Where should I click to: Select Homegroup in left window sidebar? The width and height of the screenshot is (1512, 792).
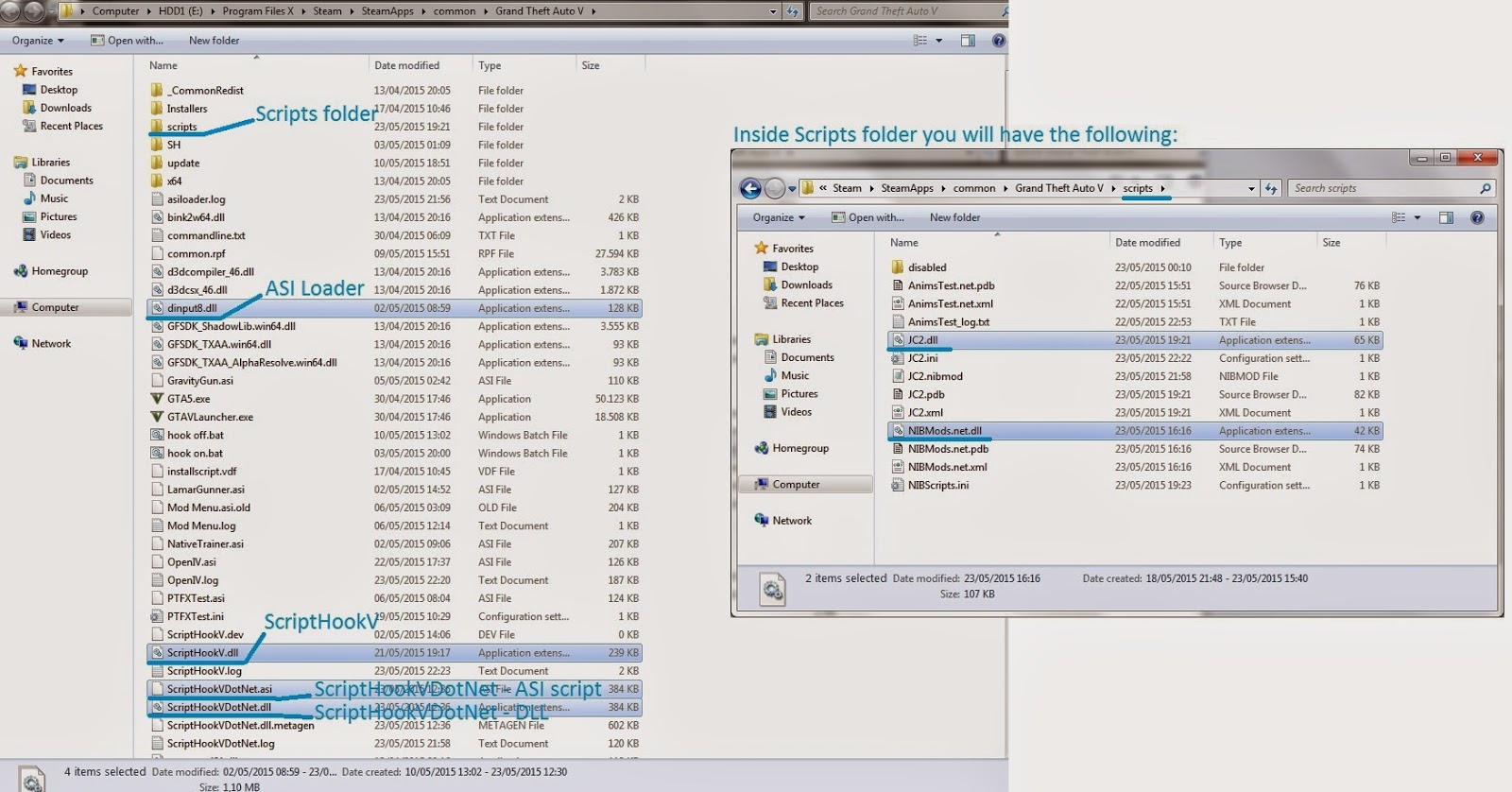click(x=60, y=271)
